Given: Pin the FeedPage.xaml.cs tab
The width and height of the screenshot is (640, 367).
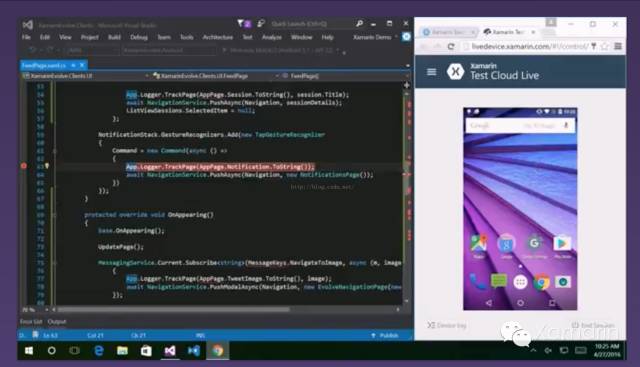Looking at the screenshot, I should tap(73, 65).
